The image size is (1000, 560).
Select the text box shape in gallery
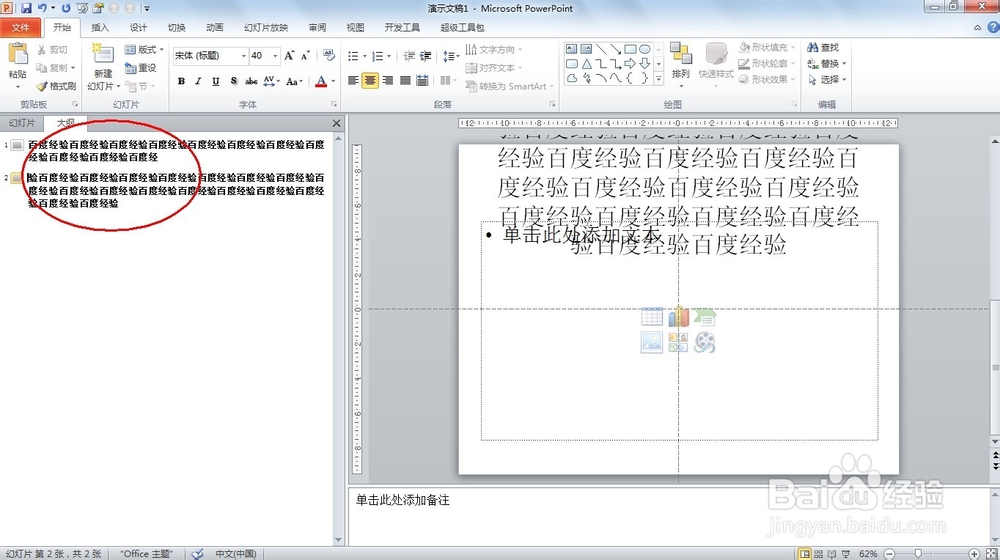pyautogui.click(x=571, y=49)
